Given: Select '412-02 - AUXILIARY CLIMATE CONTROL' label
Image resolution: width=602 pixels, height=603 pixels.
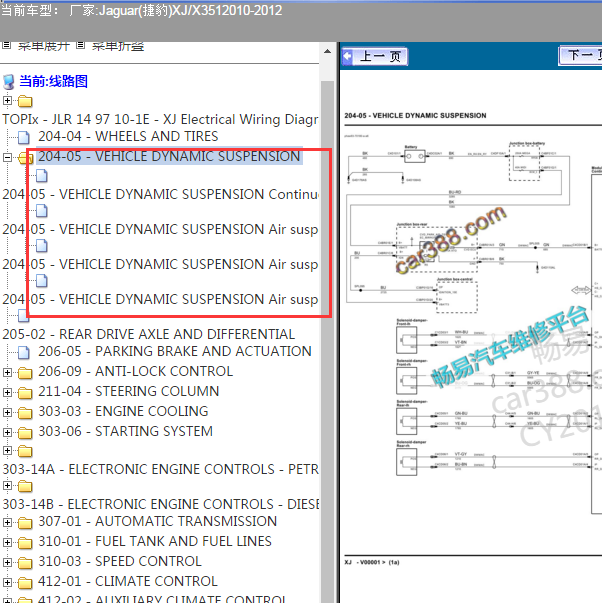Looking at the screenshot, I should click(x=162, y=599).
